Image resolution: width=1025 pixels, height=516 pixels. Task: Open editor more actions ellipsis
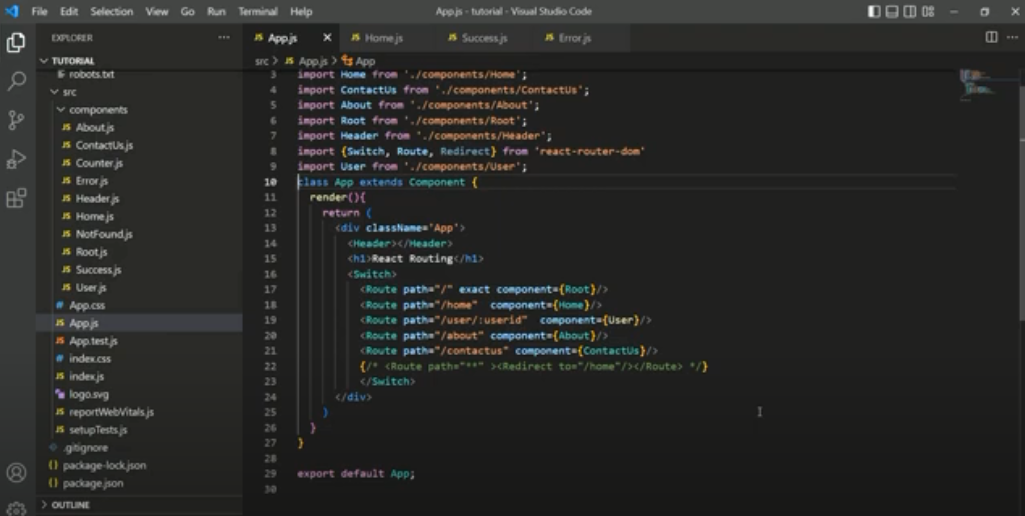click(1012, 37)
